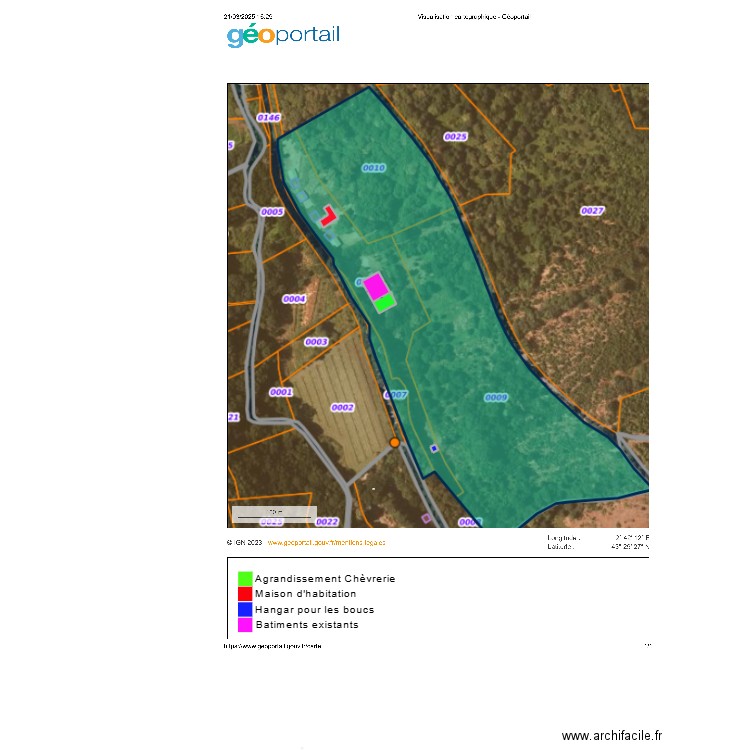Click the Longitude label under the map
Image resolution: width=750 pixels, height=750 pixels.
coord(563,538)
